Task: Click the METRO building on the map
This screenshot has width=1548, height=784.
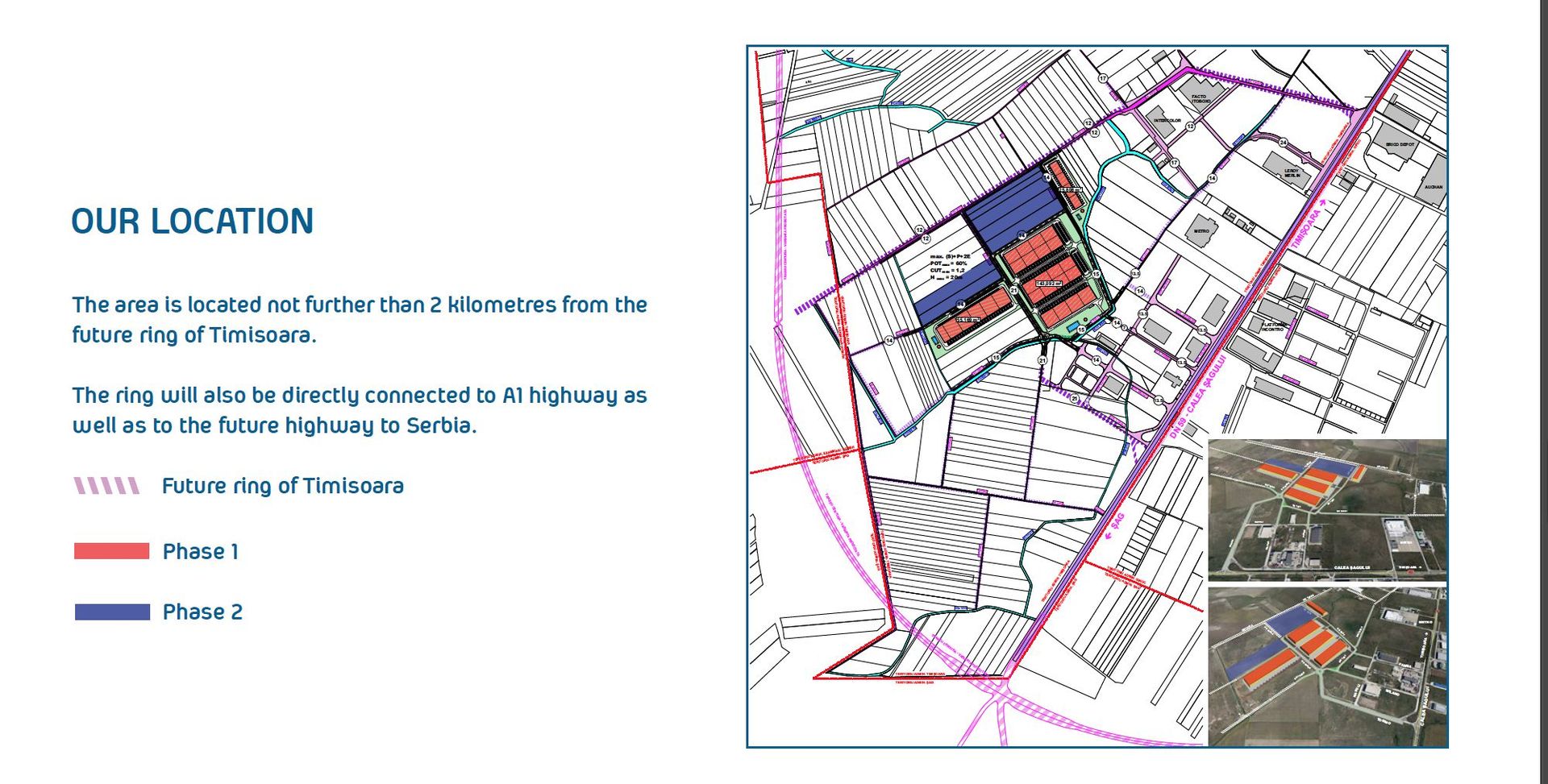Action: click(x=1201, y=230)
